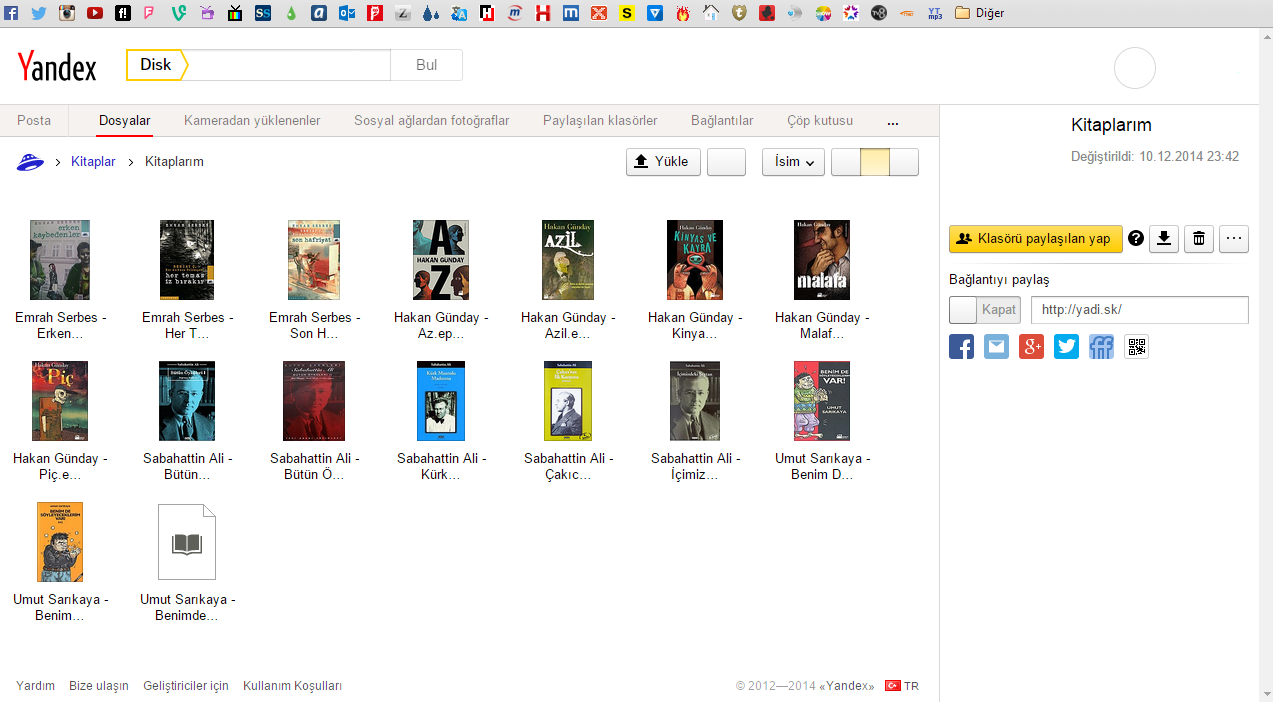Share the link on Google Plus
This screenshot has width=1273, height=702.
pos(1031,347)
